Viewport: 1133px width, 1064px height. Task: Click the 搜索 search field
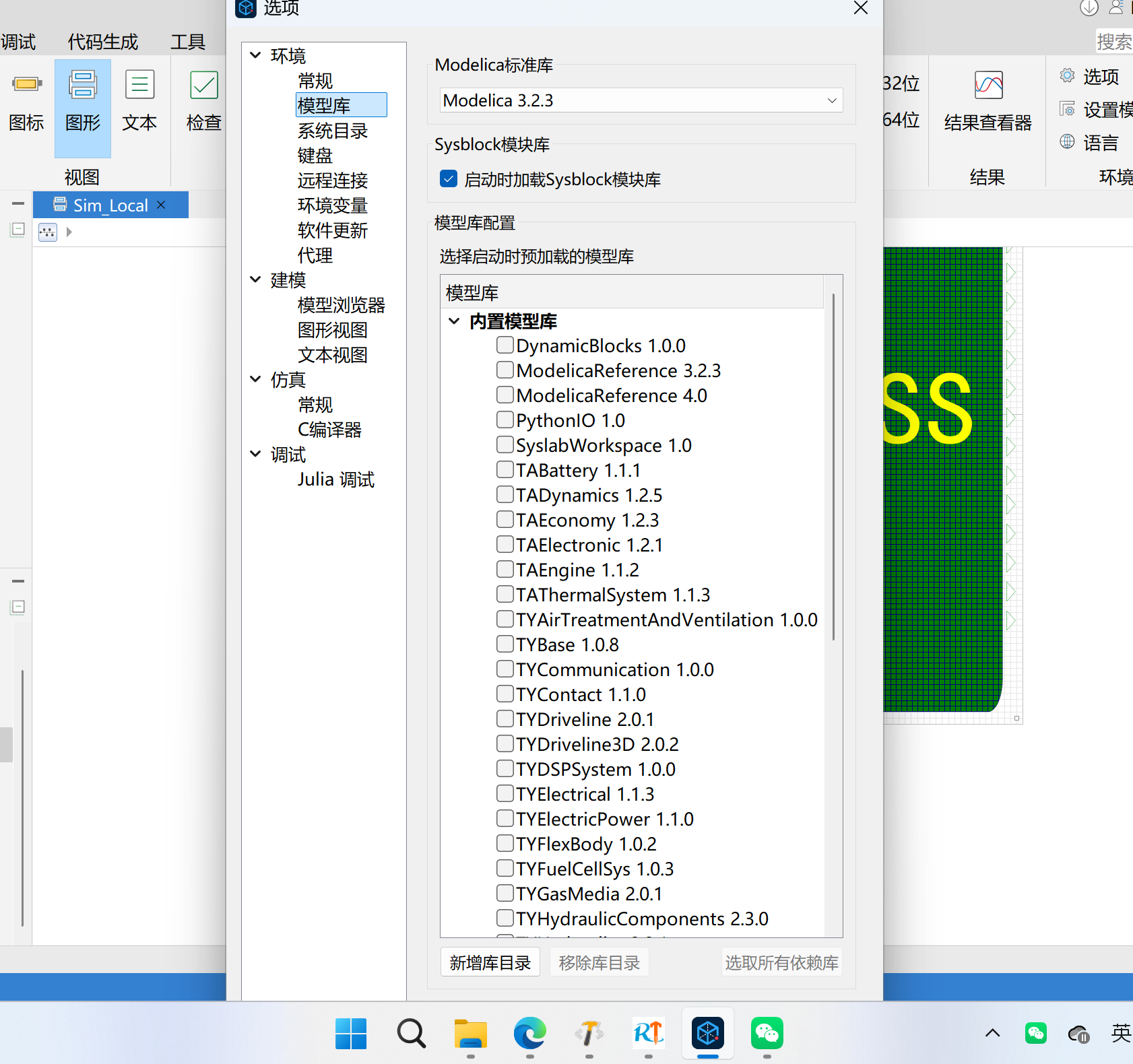pos(1115,42)
